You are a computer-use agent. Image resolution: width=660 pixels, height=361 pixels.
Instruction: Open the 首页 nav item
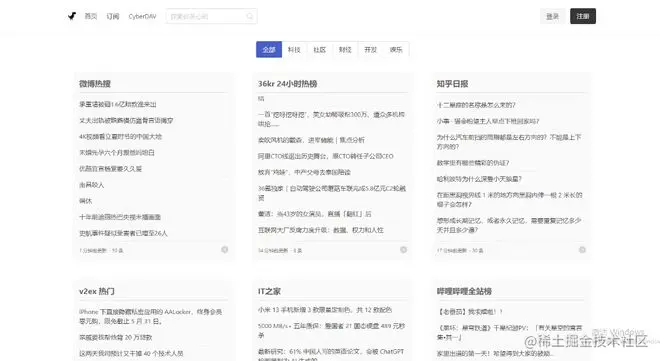pos(90,16)
